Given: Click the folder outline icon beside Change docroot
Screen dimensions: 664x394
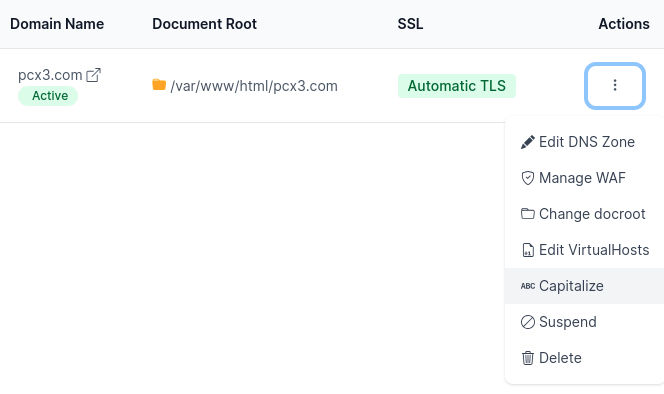Looking at the screenshot, I should pos(527,214).
